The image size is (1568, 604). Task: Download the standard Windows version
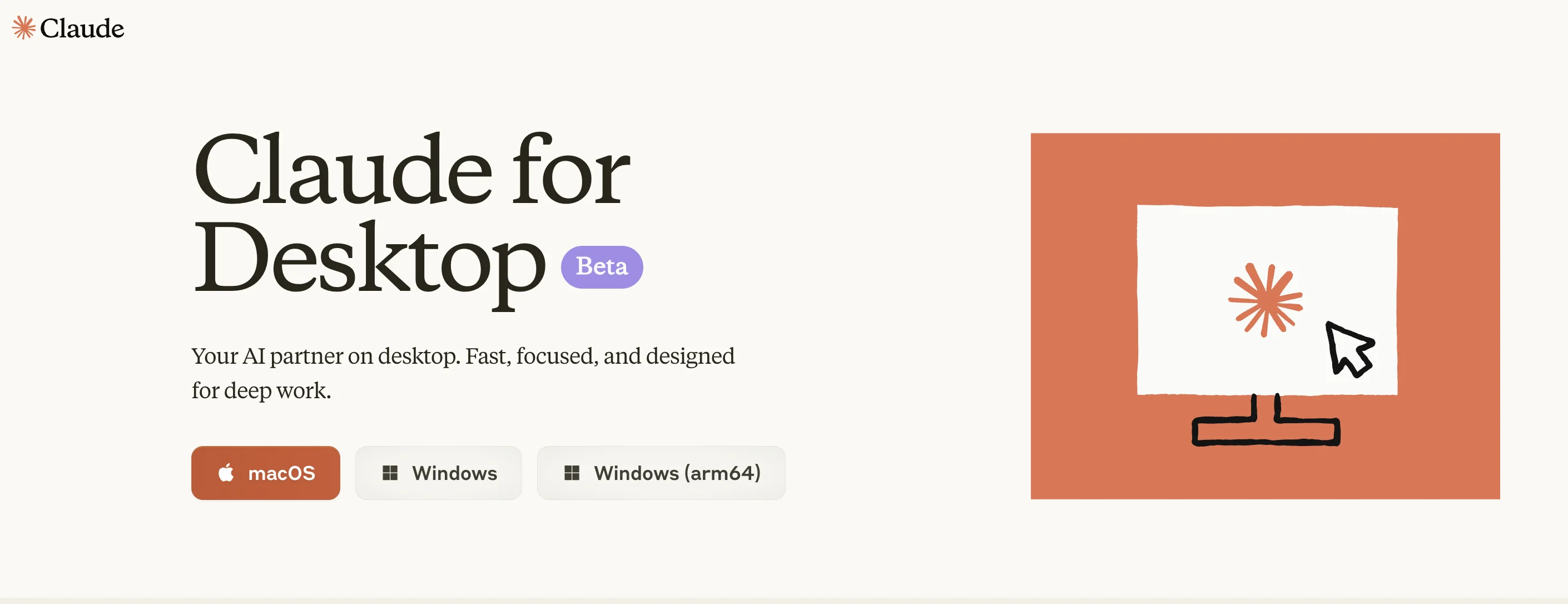click(438, 473)
